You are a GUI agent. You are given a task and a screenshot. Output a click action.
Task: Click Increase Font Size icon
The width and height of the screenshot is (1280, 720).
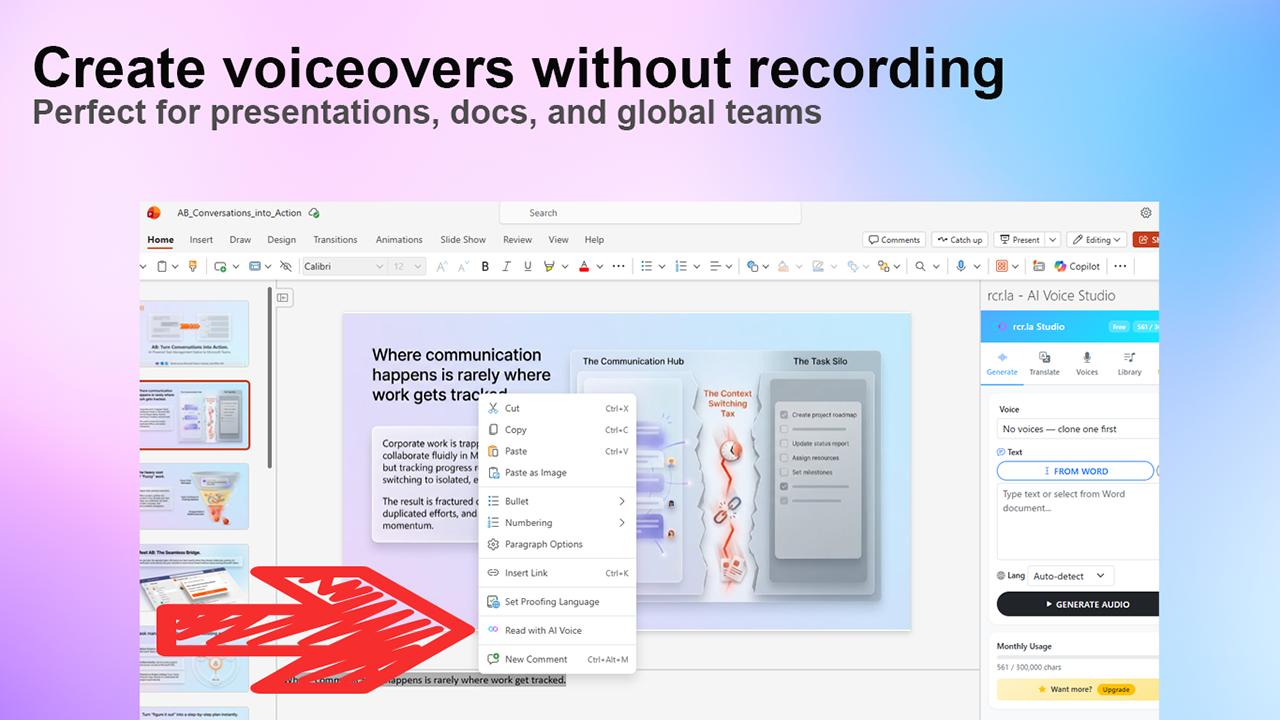tap(441, 266)
